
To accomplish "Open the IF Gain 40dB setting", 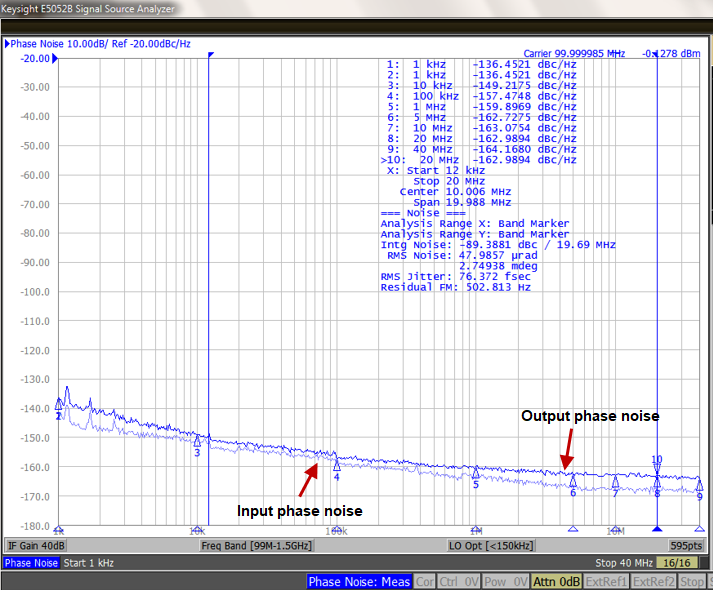I will (37, 545).
